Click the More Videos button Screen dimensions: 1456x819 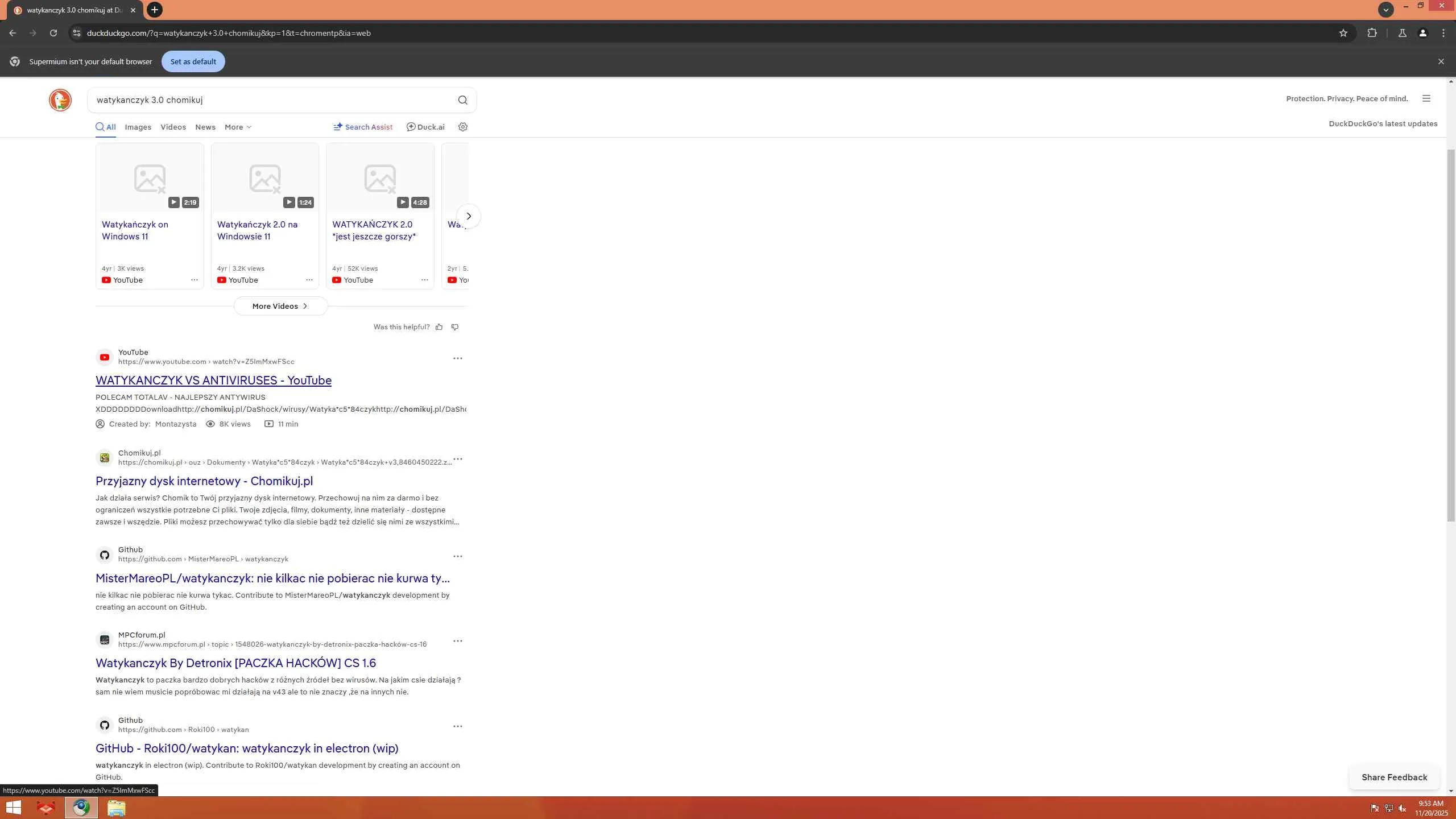(280, 306)
